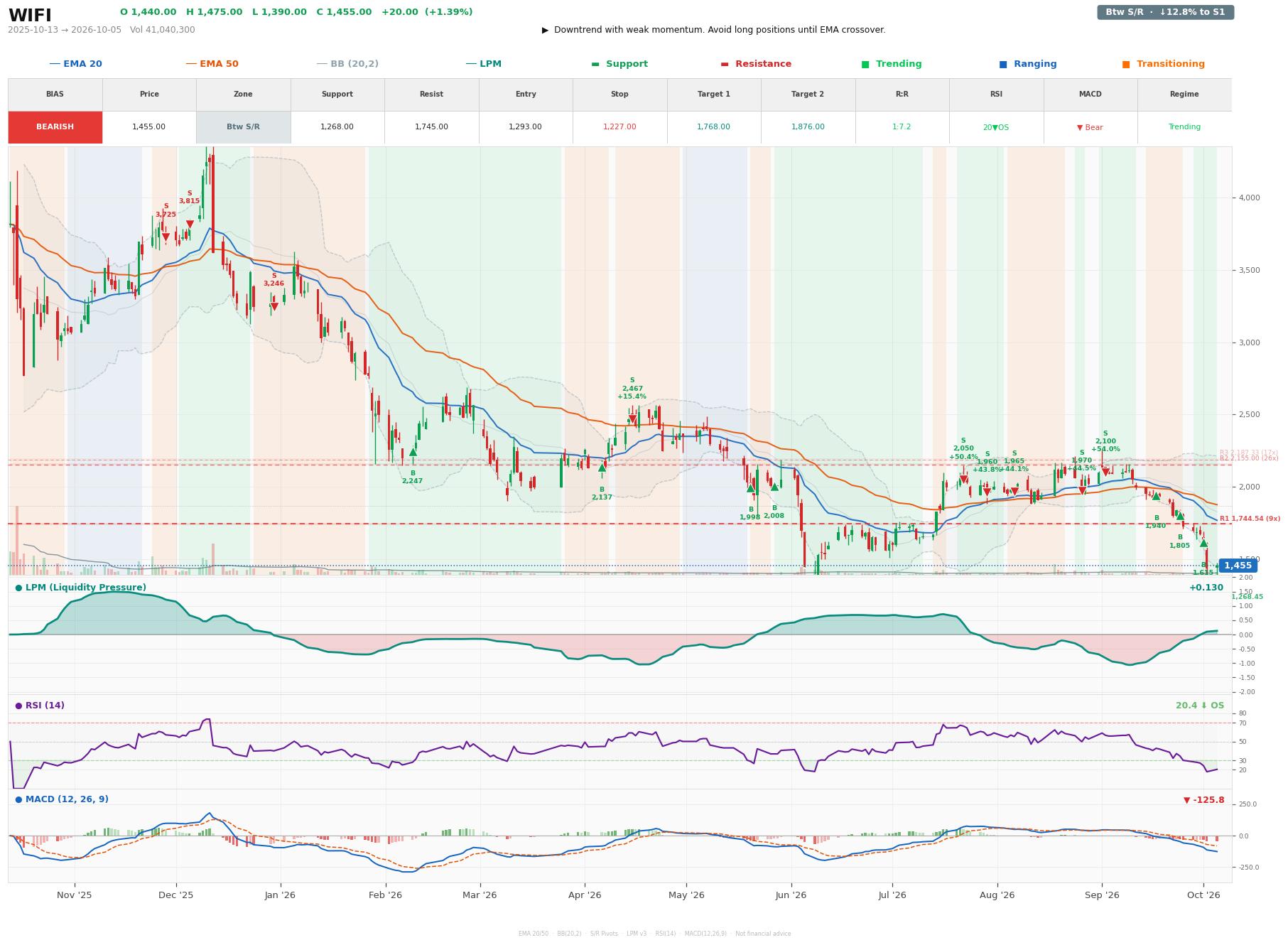The width and height of the screenshot is (1288, 945).
Task: Click the buy marker labeled B 2,137
Action: pyautogui.click(x=602, y=468)
